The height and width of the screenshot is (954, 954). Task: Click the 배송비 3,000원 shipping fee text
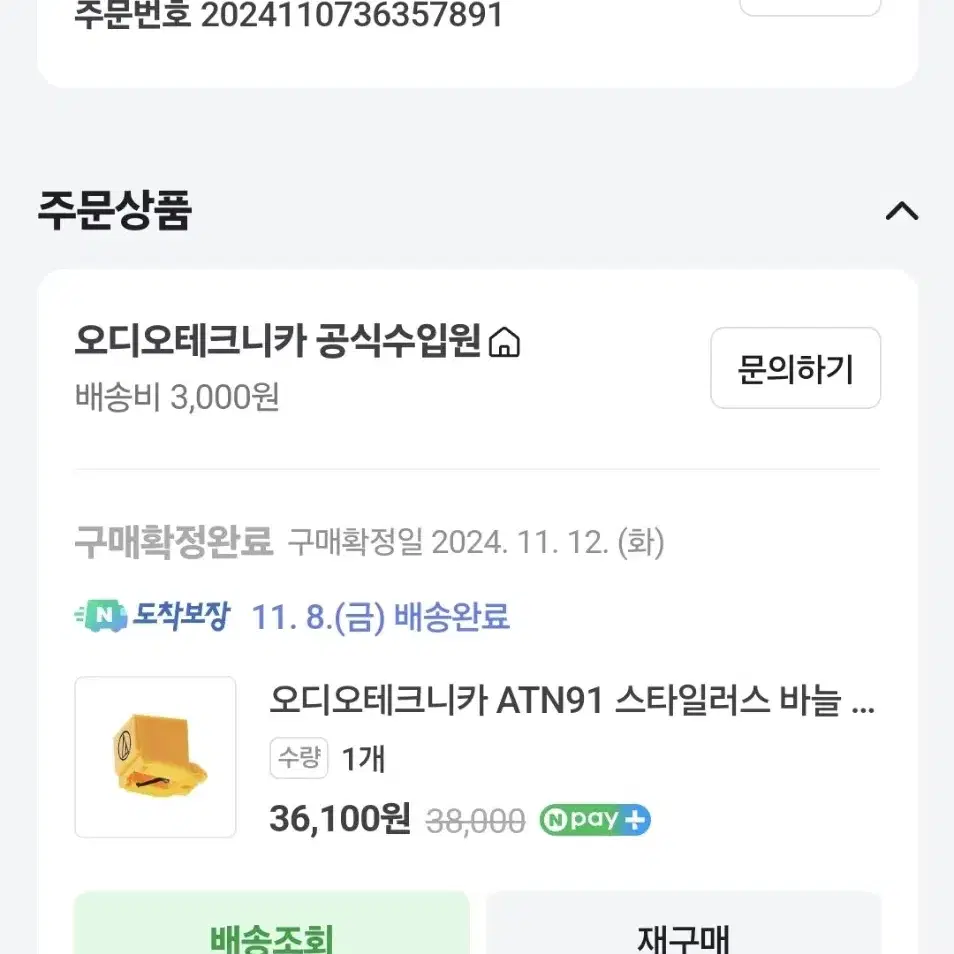(177, 397)
